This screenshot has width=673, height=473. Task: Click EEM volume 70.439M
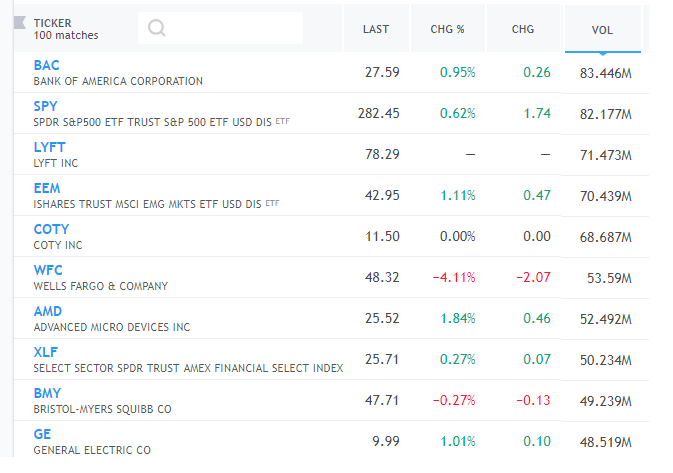[x=606, y=196]
